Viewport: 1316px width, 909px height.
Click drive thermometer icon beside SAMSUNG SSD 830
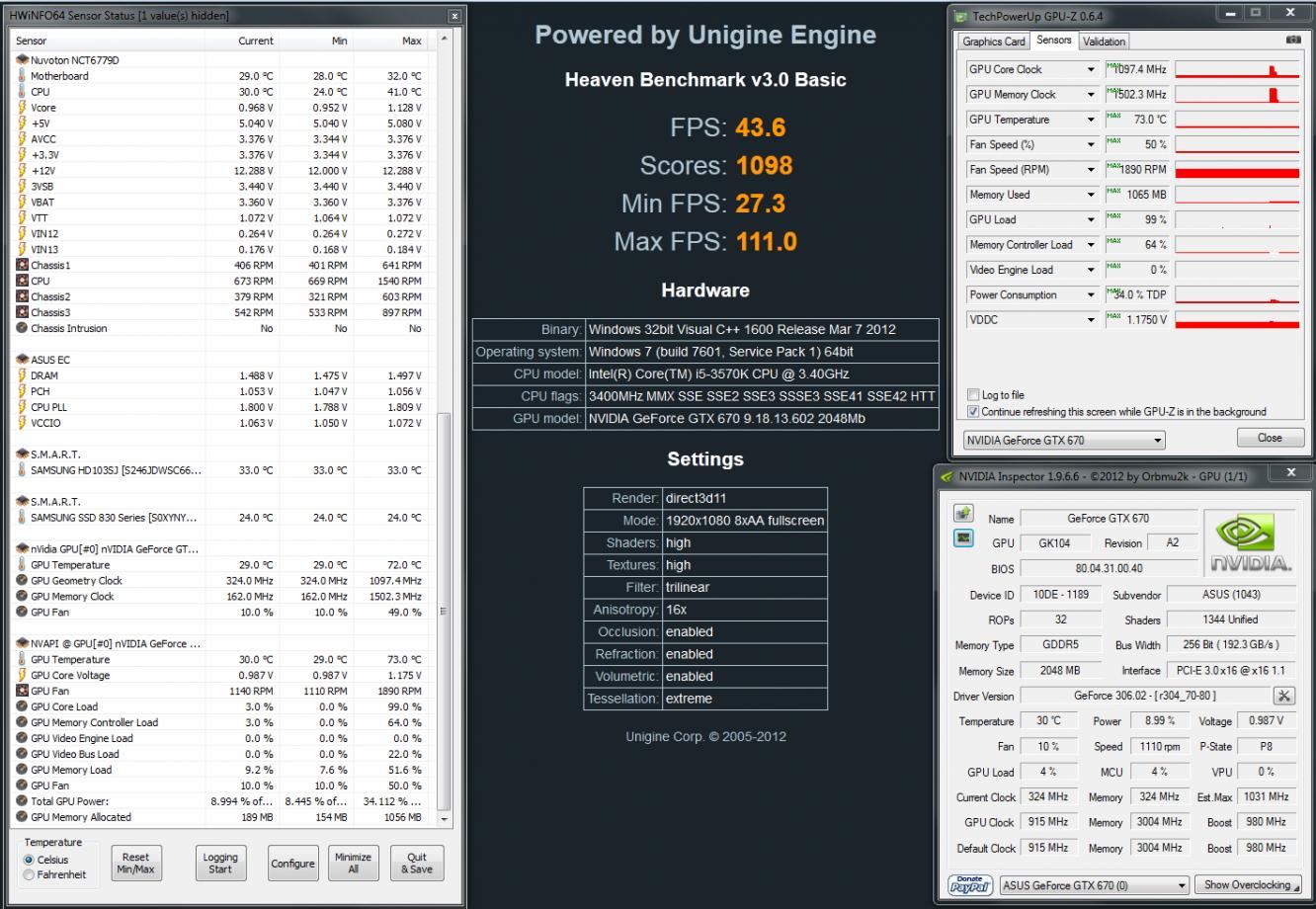[22, 519]
